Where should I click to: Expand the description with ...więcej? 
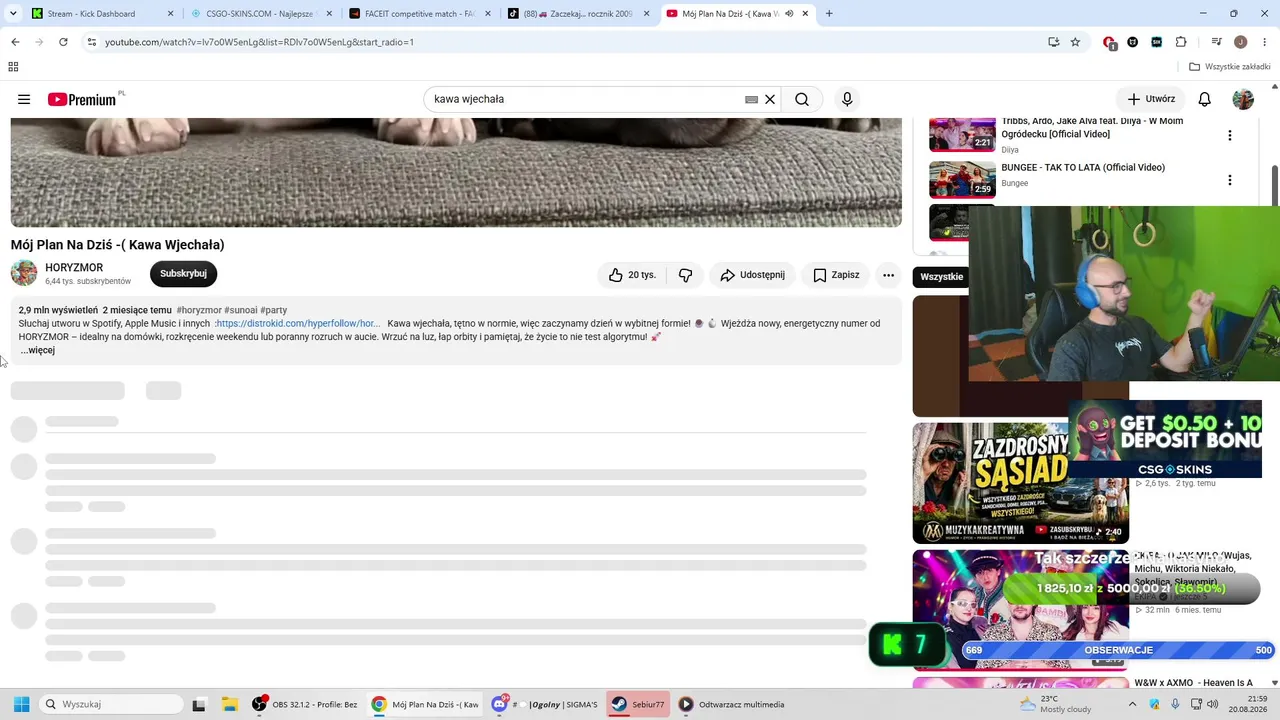[x=38, y=351]
